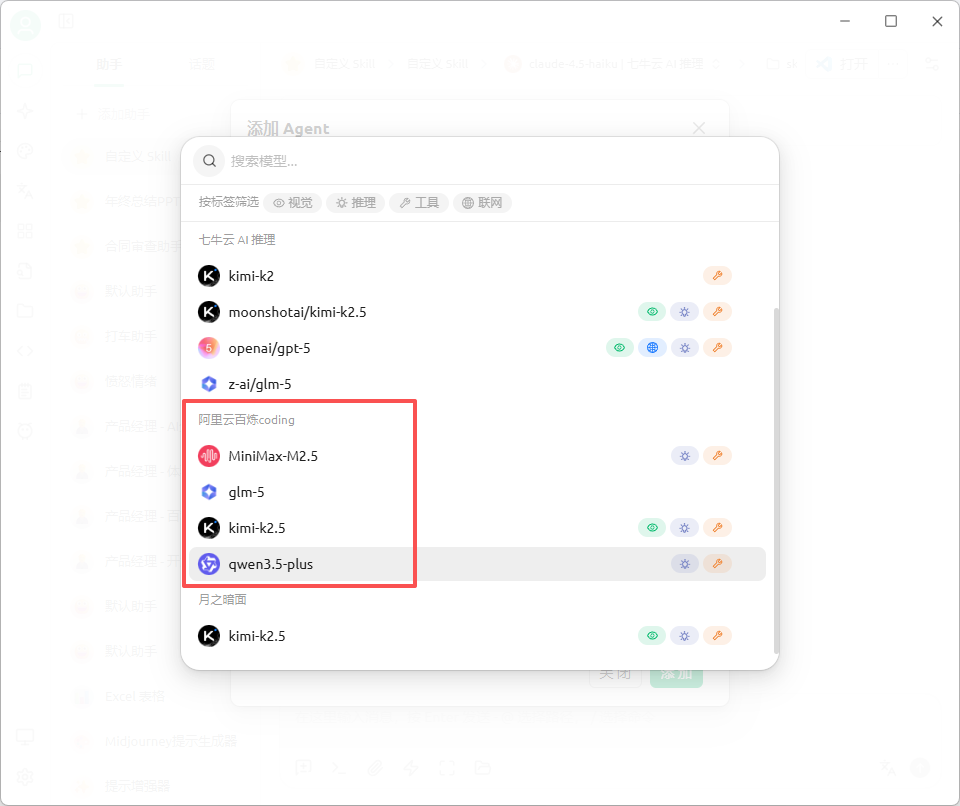Toggle the 推理 tag filter
The image size is (960, 806).
pos(356,203)
